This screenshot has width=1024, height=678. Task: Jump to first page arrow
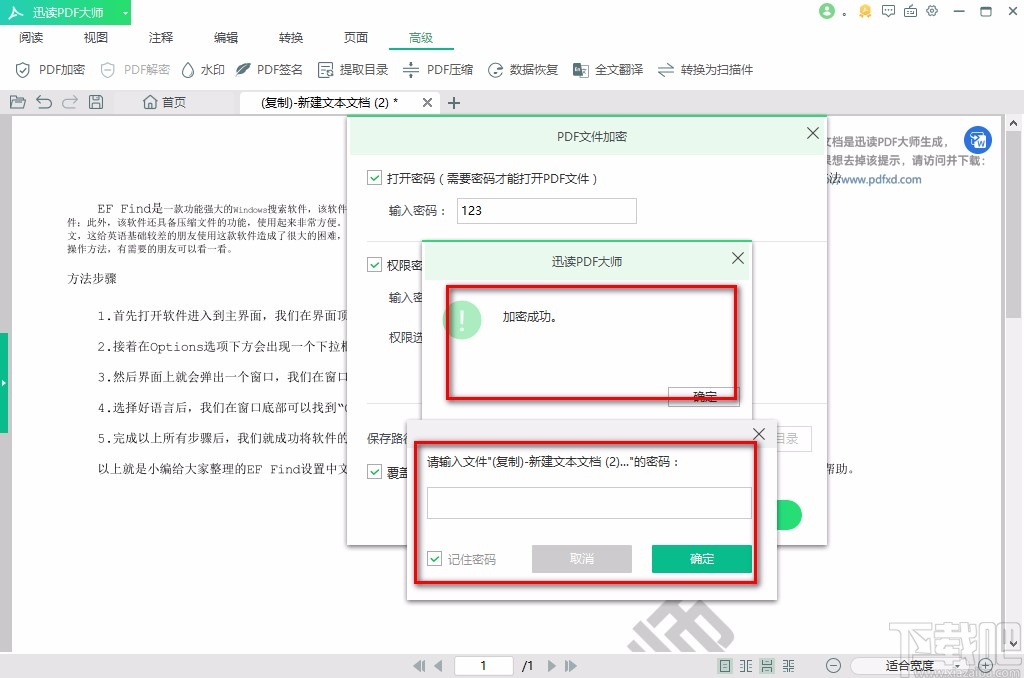coord(419,666)
